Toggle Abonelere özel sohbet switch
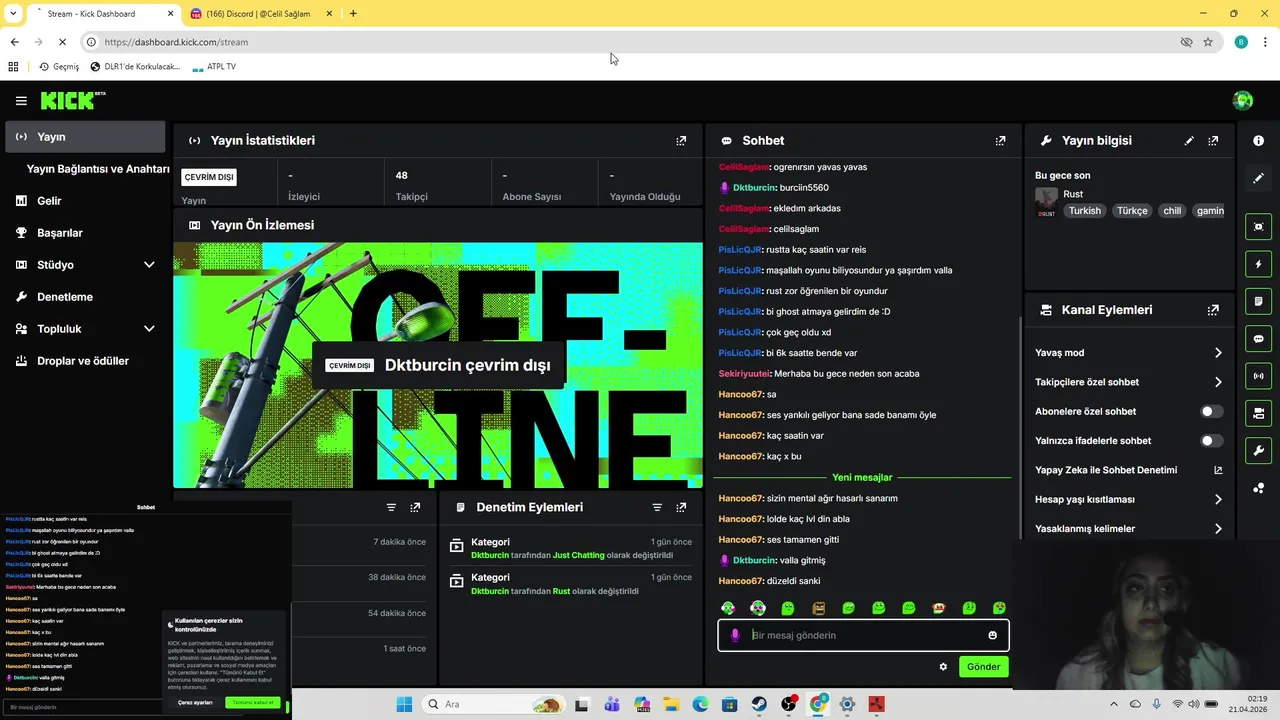Screen dimensions: 1280x720 (x=1211, y=411)
